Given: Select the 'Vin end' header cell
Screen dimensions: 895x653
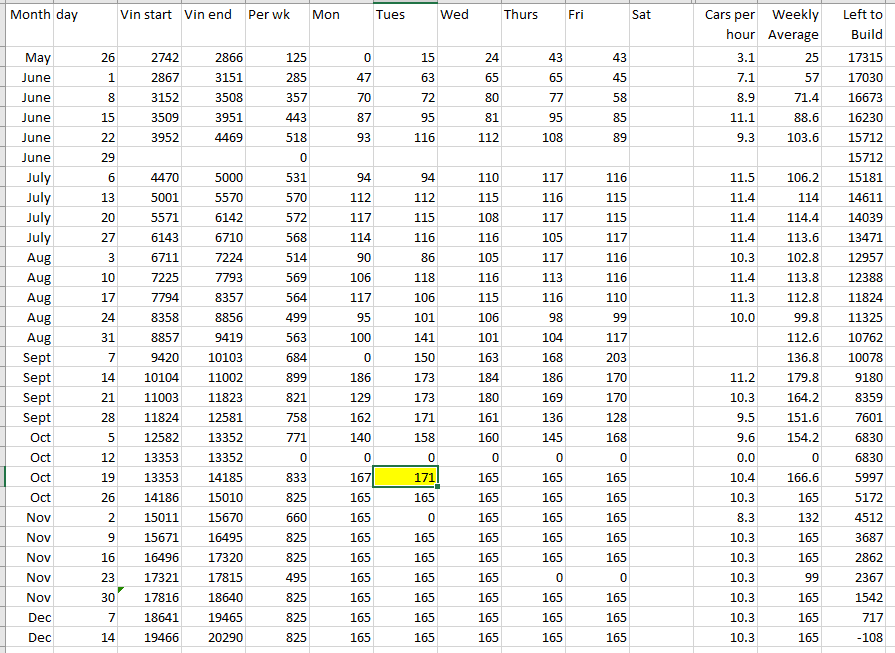Looking at the screenshot, I should pos(212,16).
